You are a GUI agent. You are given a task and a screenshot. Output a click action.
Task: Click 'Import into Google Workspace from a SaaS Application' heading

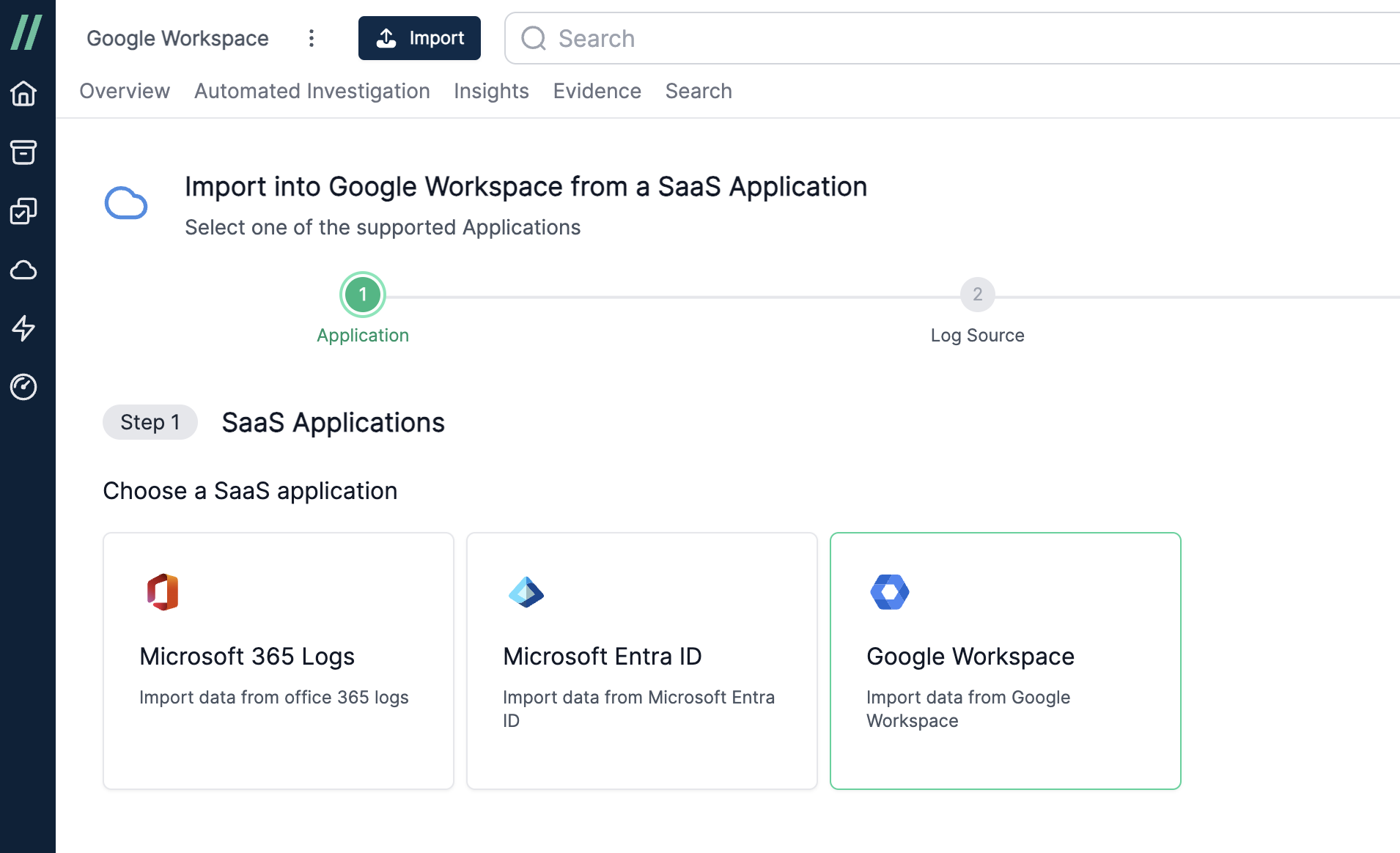(526, 187)
